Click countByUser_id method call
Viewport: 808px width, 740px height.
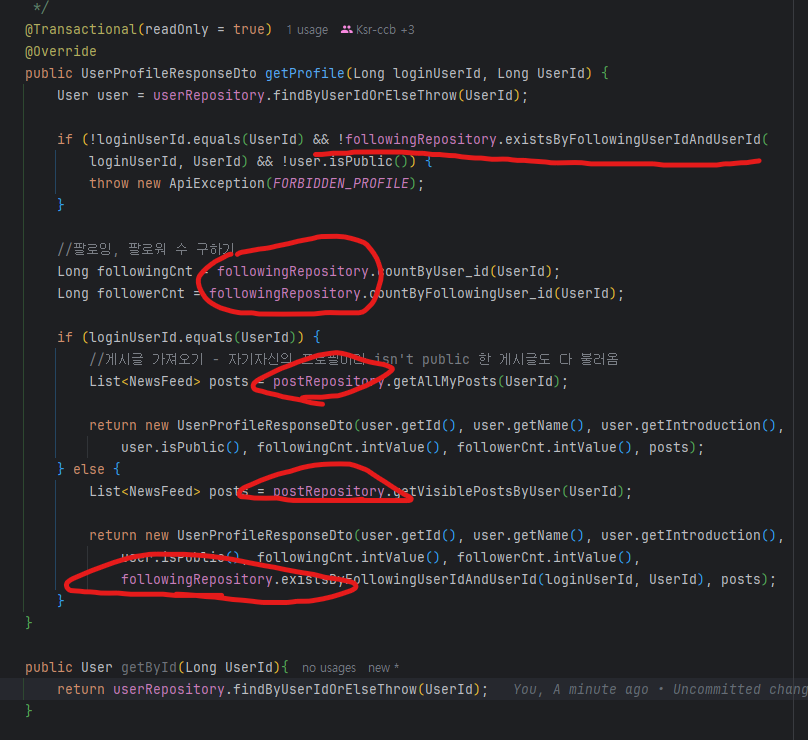click(433, 272)
